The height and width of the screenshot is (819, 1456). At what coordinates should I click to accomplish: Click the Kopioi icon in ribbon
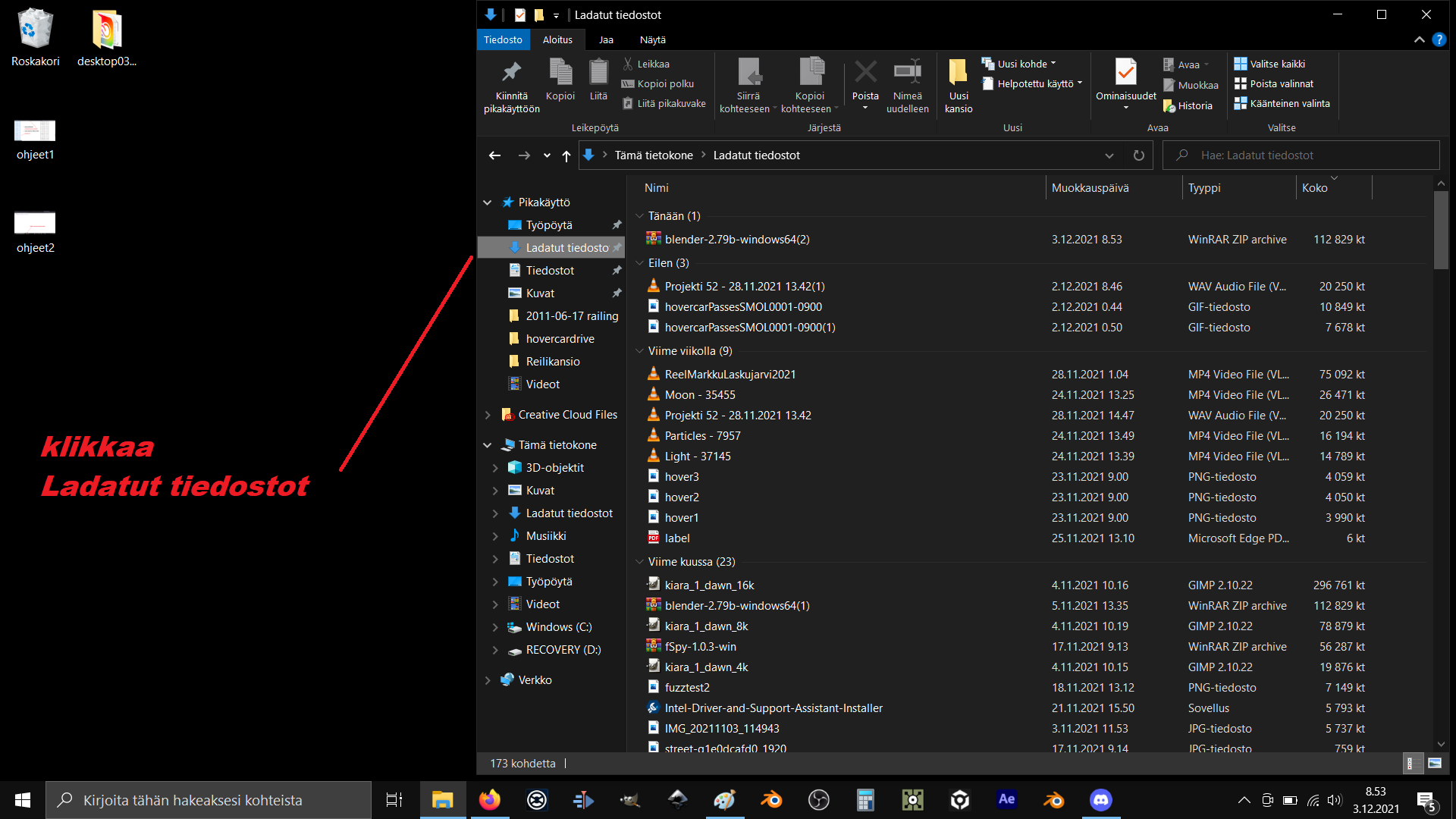(560, 73)
